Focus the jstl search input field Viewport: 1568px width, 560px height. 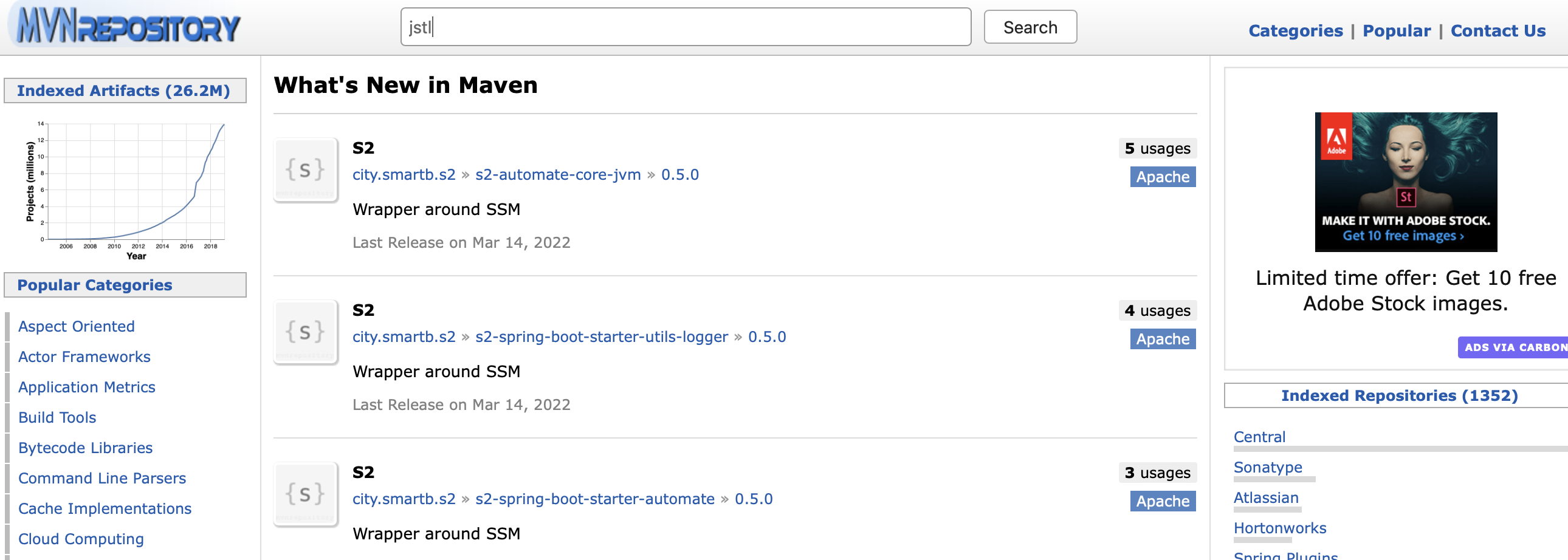click(x=685, y=27)
